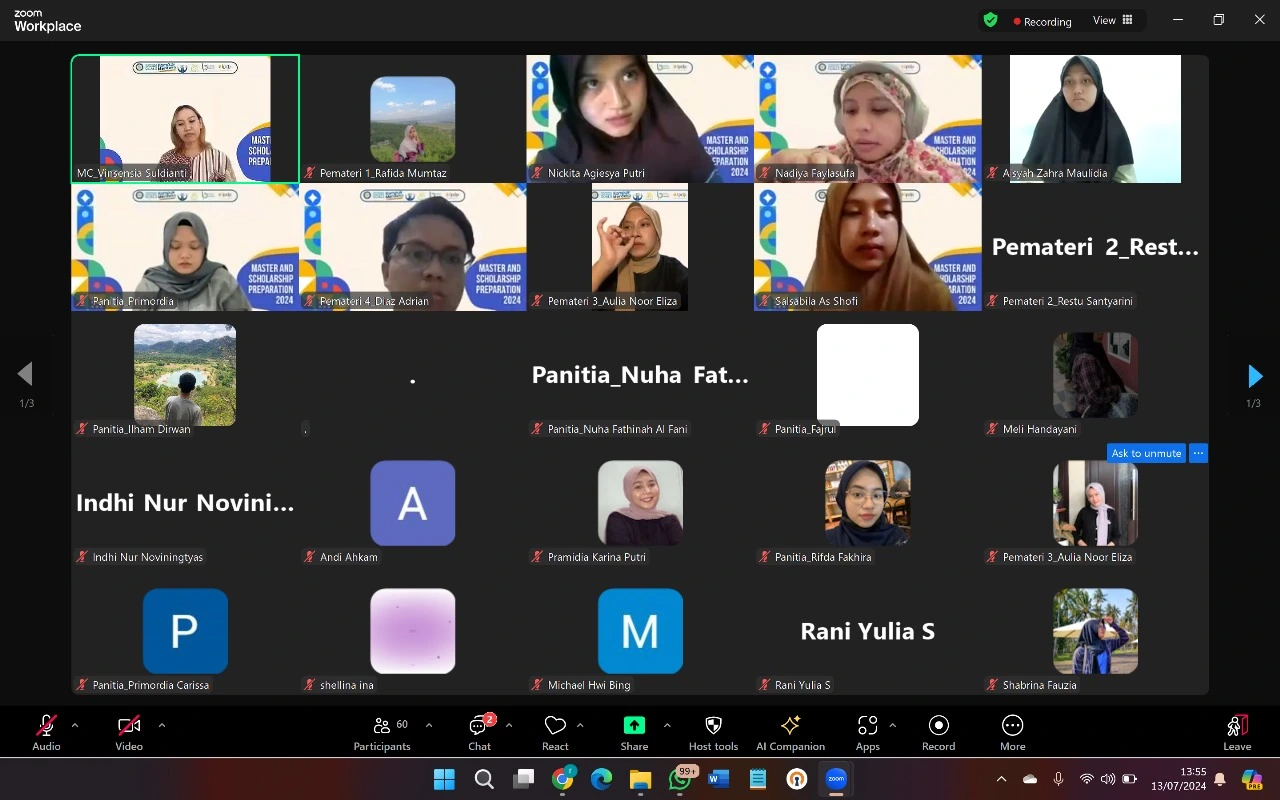This screenshot has width=1280, height=800.
Task: Expand the Share options caret
Action: point(667,725)
